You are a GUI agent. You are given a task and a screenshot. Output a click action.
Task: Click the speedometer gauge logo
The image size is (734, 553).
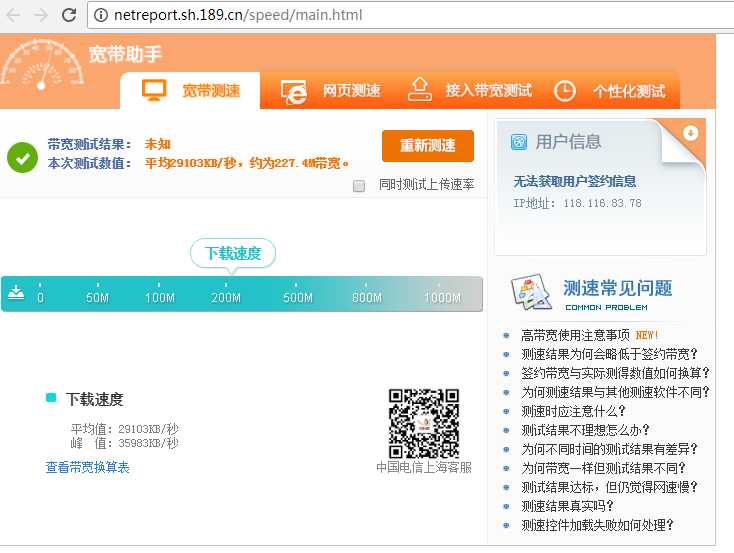[42, 64]
